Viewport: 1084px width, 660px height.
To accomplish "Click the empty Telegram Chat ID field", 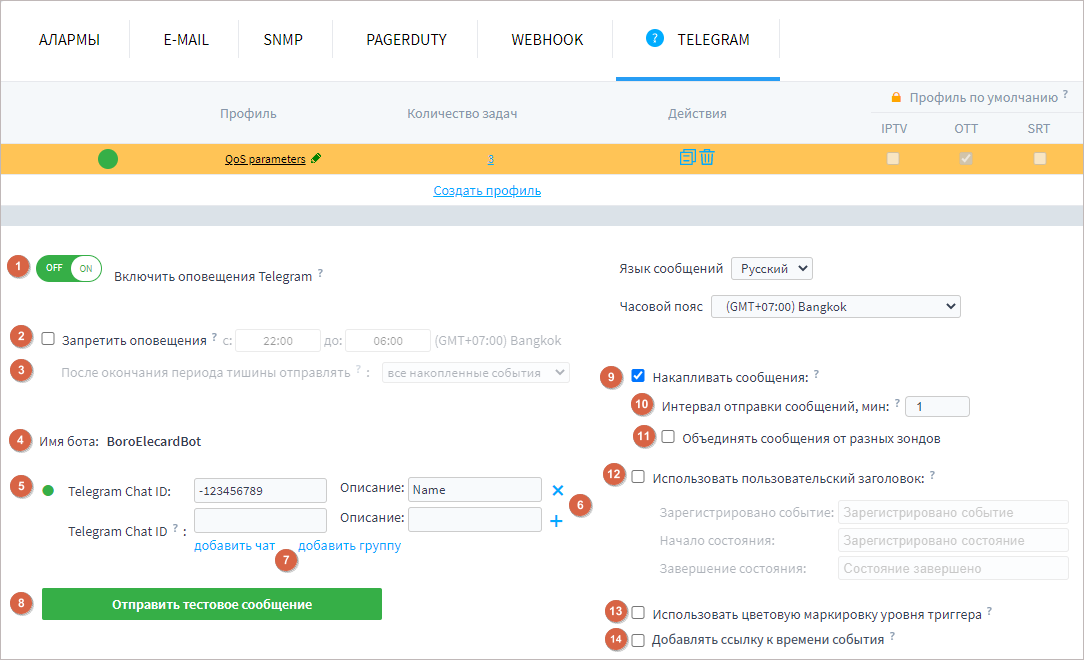I will (260, 519).
